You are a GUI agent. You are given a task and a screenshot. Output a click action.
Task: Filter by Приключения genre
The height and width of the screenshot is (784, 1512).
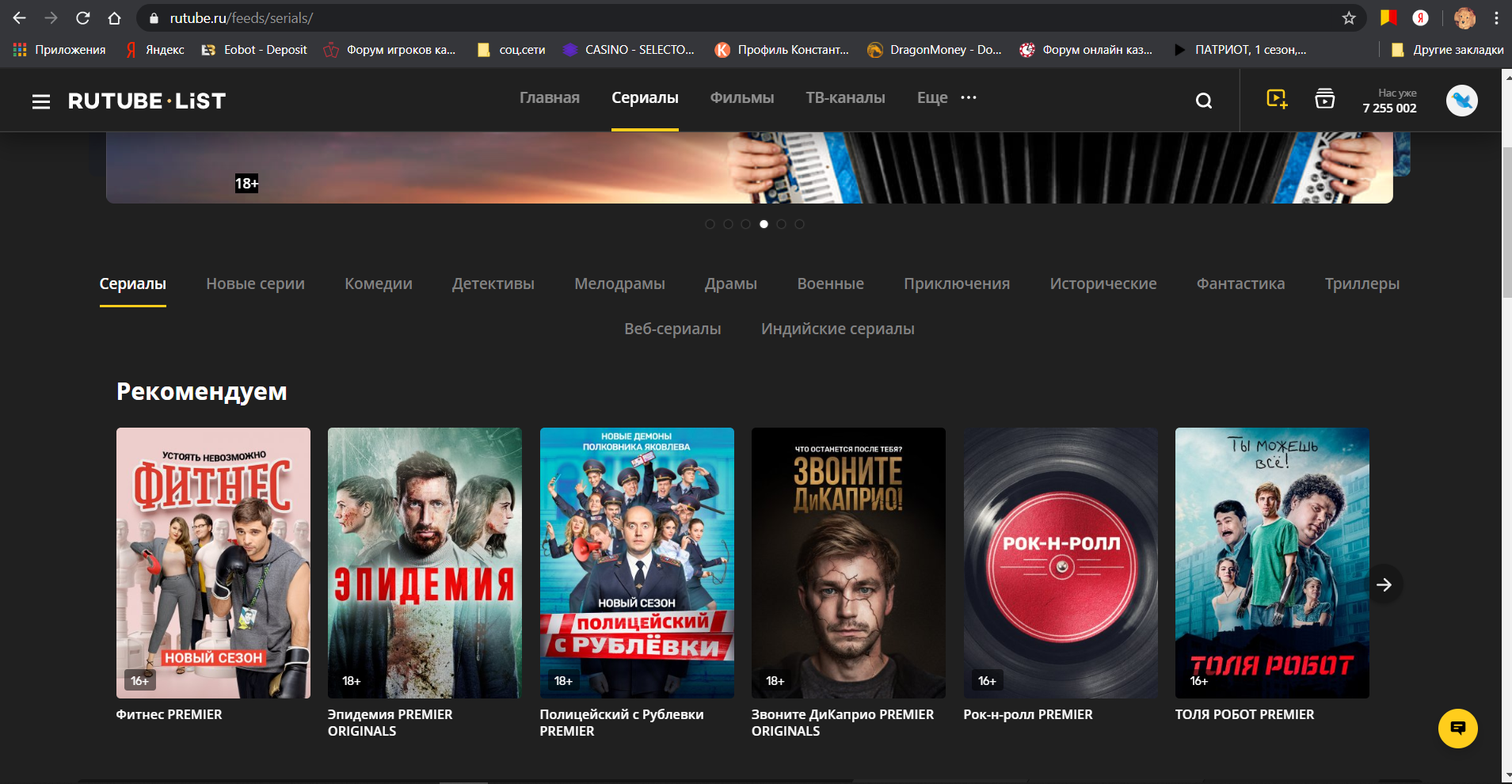957,284
